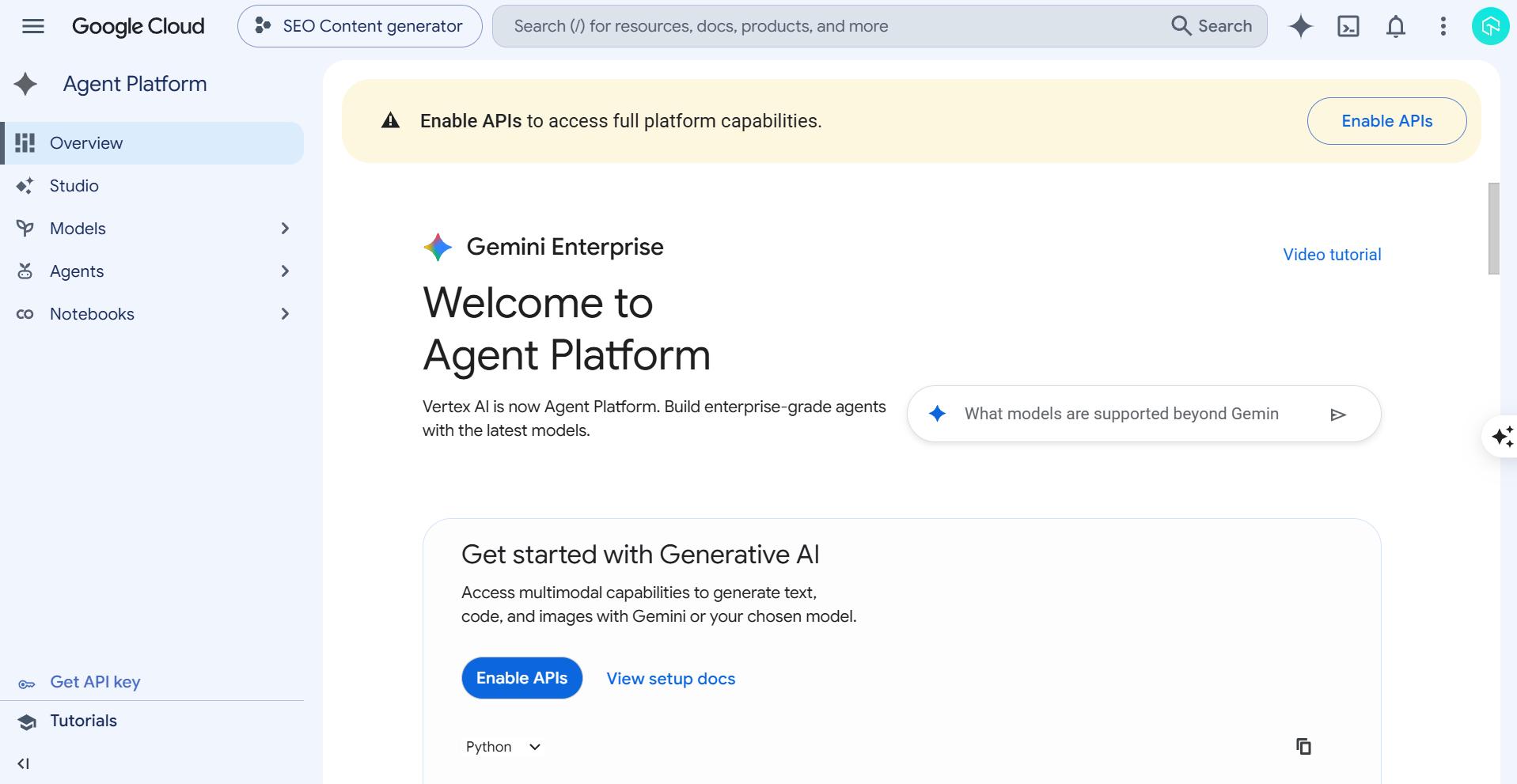
Task: Click the Get started with Generative AI heading
Action: (640, 555)
